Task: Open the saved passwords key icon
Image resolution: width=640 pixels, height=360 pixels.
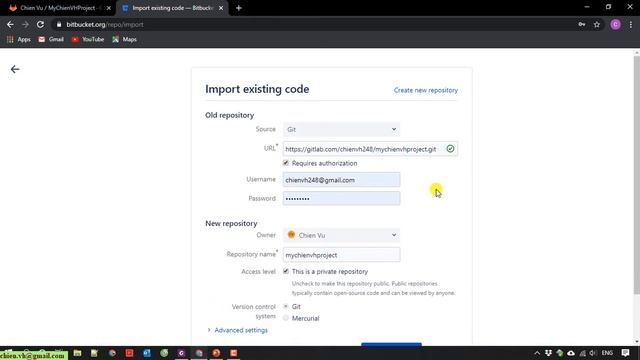Action: (x=582, y=24)
